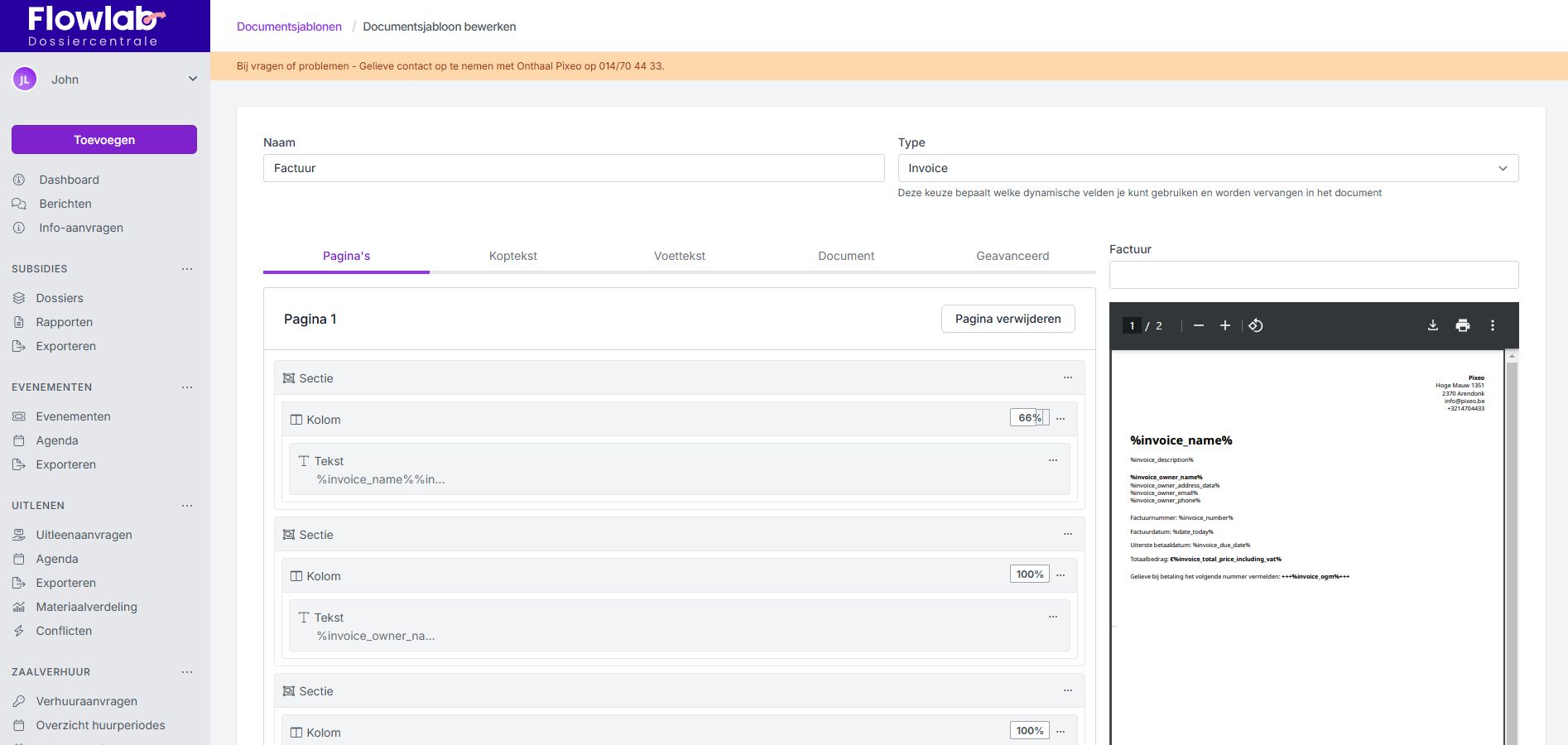The image size is (1568, 745).
Task: Switch to the Geavanceerd tab
Action: coord(1012,256)
